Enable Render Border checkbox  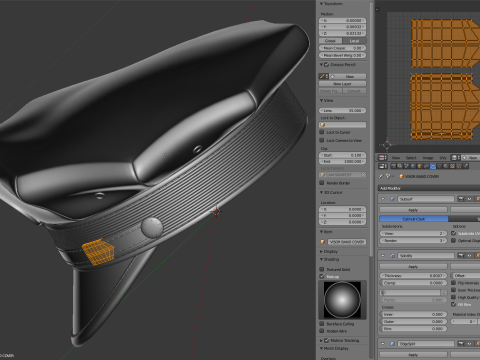coord(322,183)
